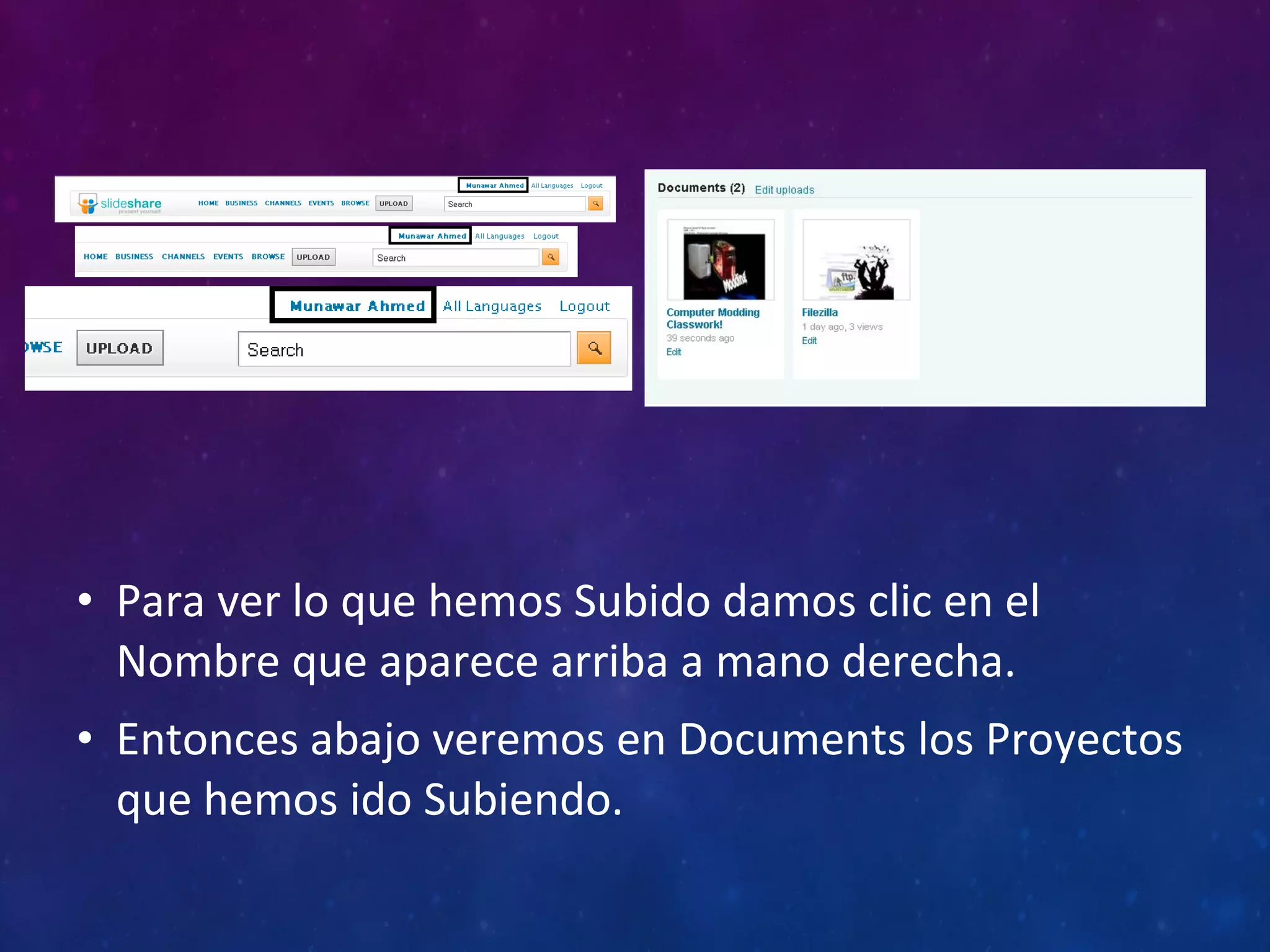Select CHANNELS in the middle-sized header

point(183,257)
